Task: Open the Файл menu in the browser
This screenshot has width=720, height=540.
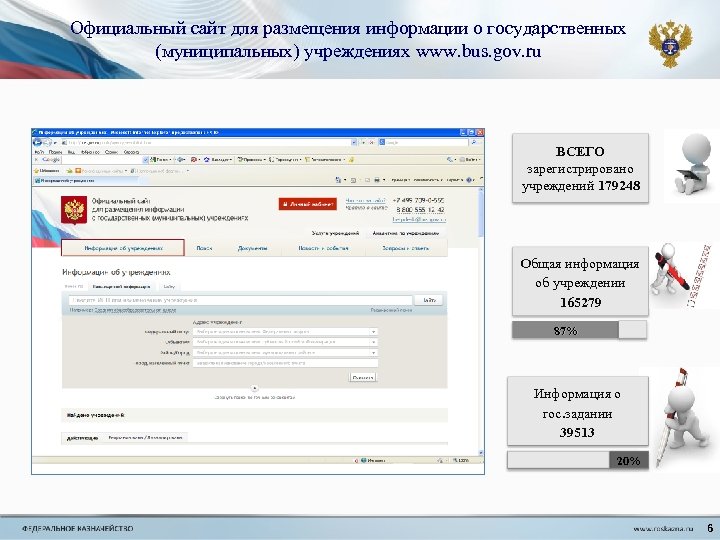Action: coord(39,152)
